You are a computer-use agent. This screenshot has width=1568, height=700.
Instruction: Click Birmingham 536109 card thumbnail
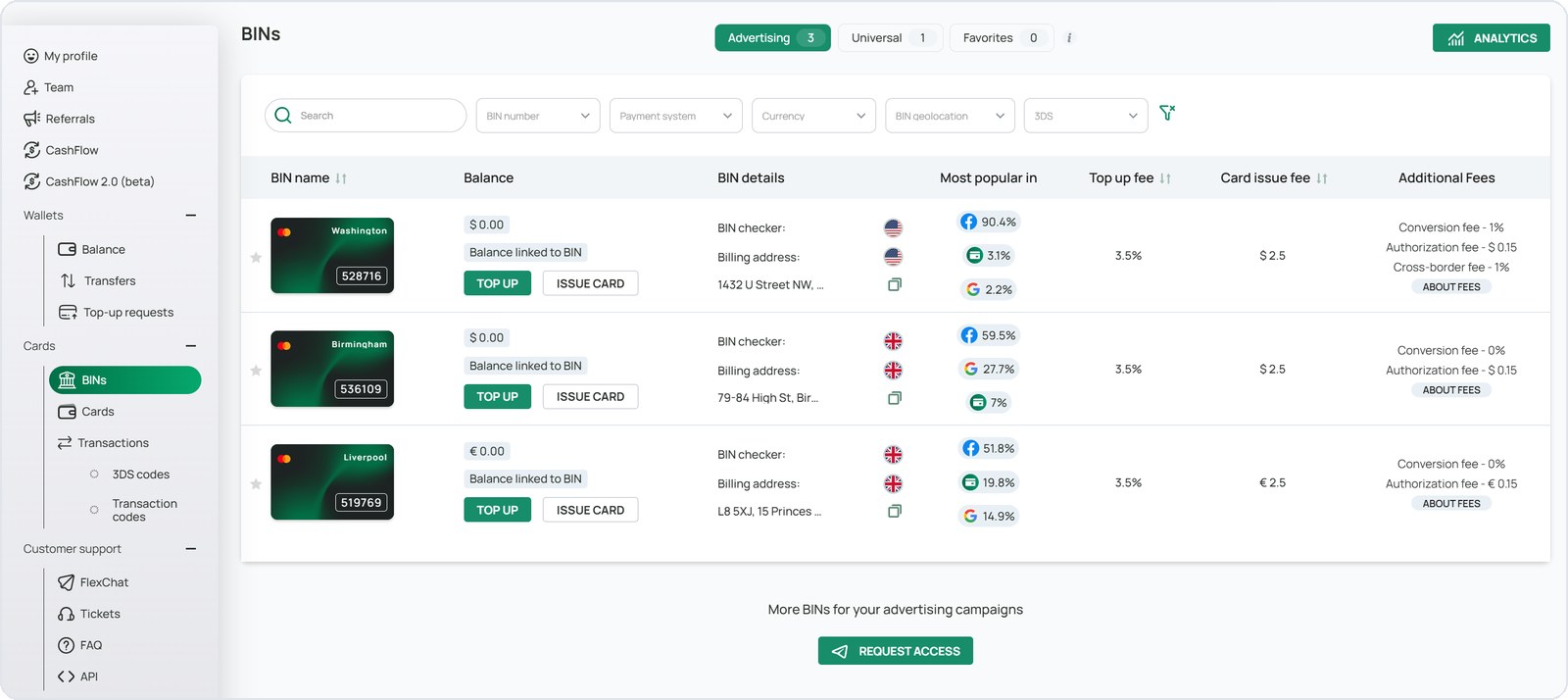tap(332, 369)
